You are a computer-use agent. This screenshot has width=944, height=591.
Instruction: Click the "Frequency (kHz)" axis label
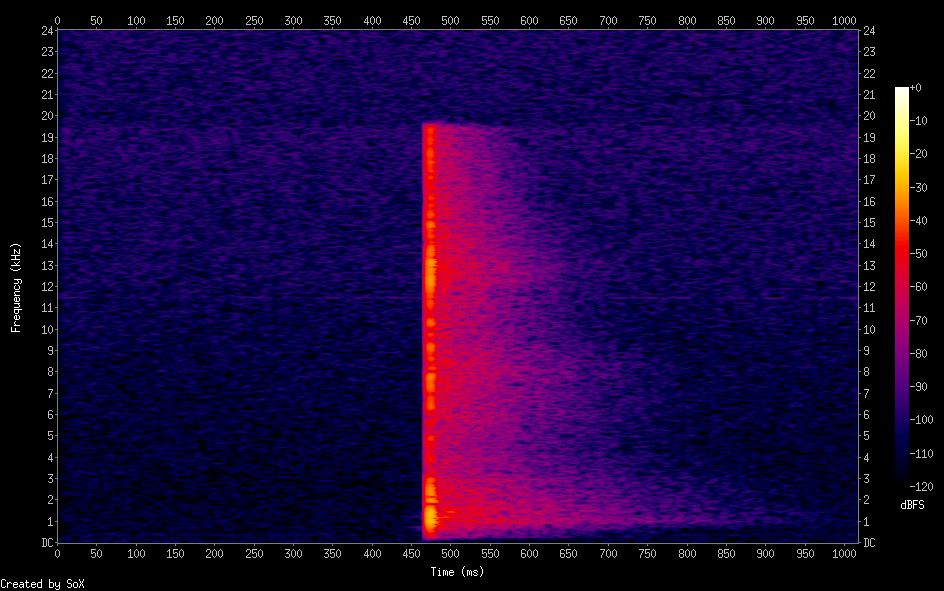click(16, 287)
